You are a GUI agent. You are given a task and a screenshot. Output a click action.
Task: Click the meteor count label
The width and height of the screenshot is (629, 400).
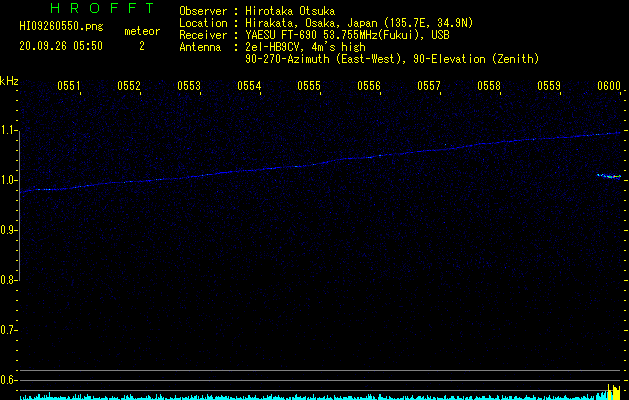pyautogui.click(x=142, y=31)
